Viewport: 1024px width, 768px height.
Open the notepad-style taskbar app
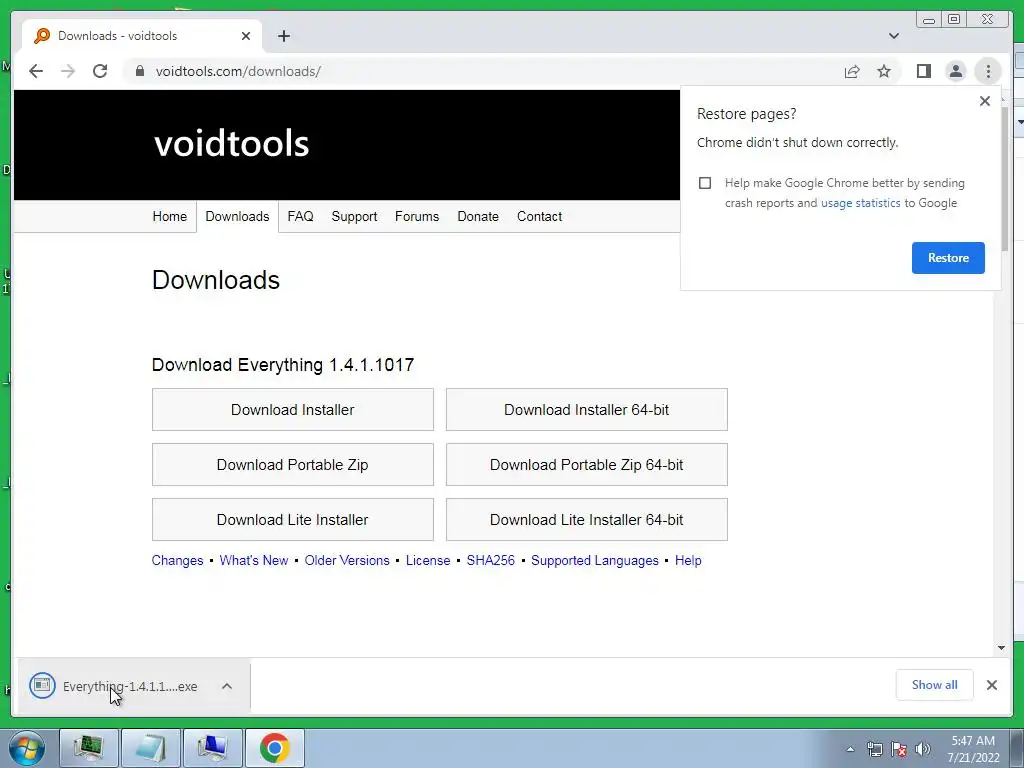click(x=150, y=748)
